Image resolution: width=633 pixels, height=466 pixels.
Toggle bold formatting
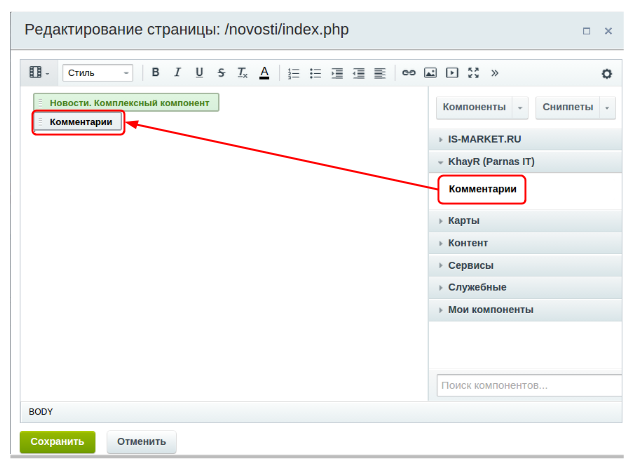click(x=155, y=73)
